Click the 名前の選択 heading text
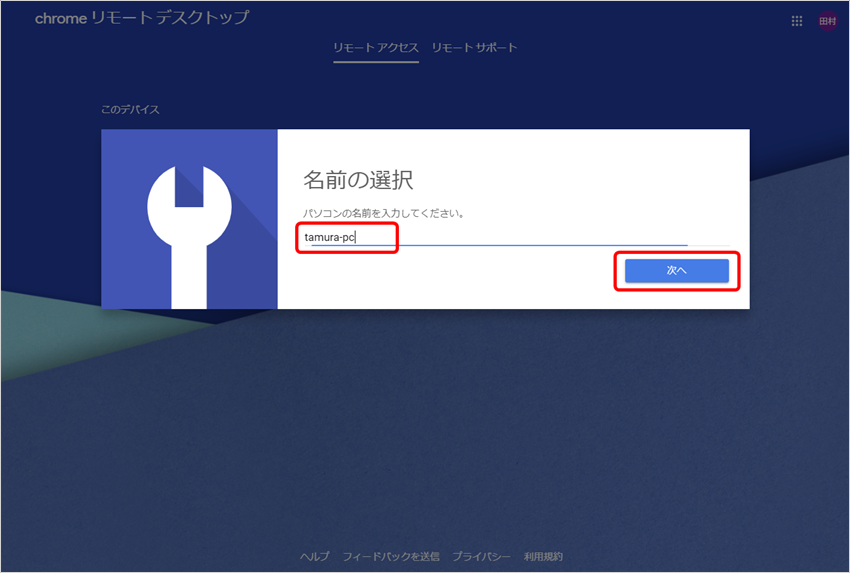The height and width of the screenshot is (573, 850). click(358, 180)
